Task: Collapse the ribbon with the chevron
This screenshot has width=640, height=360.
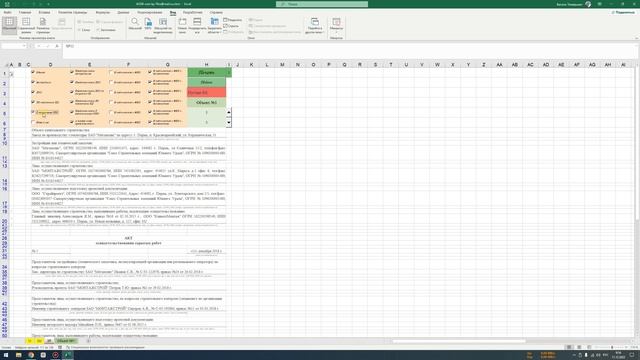Action: 636,38
